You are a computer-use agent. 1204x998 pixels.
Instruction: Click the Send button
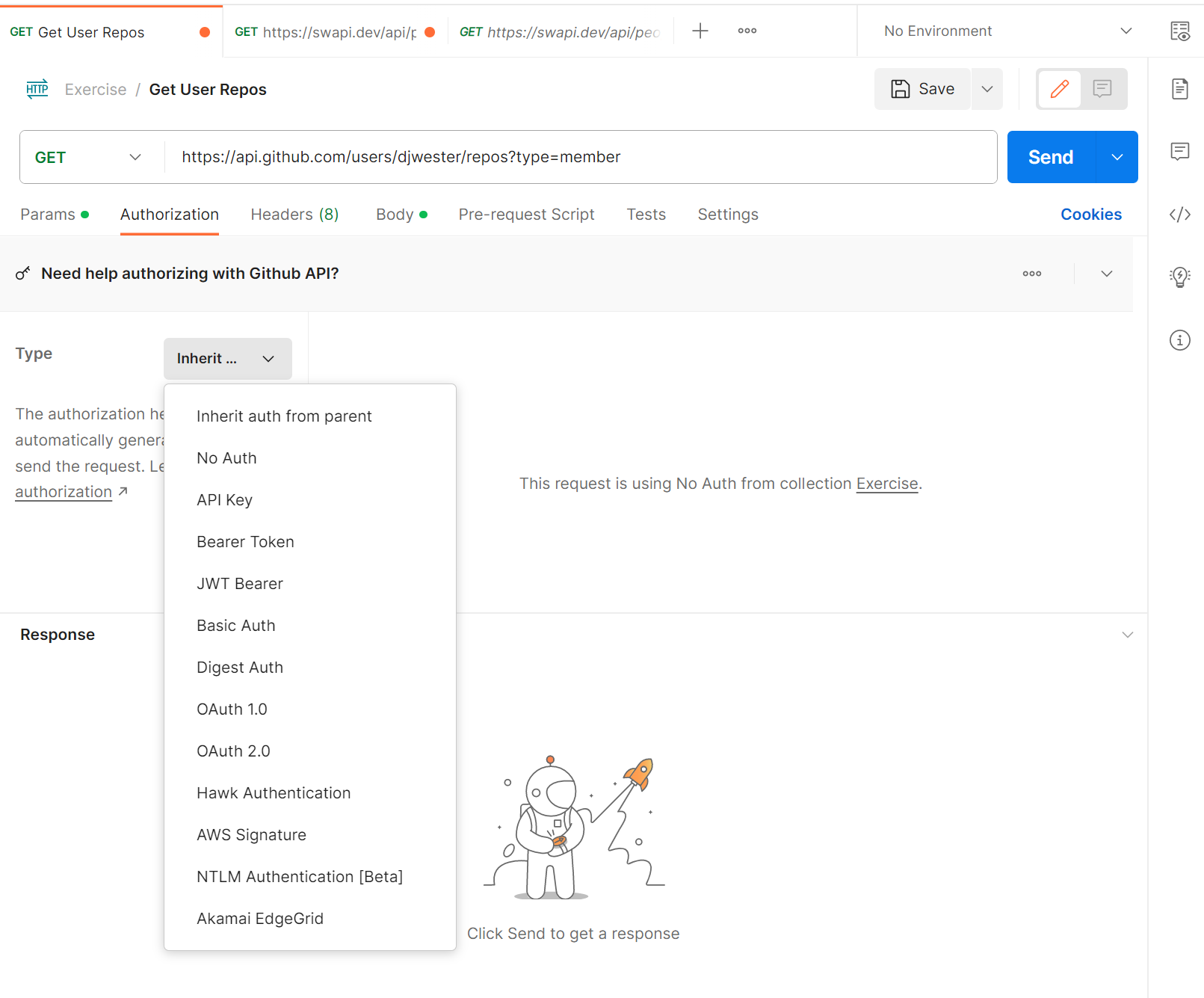(x=1050, y=157)
